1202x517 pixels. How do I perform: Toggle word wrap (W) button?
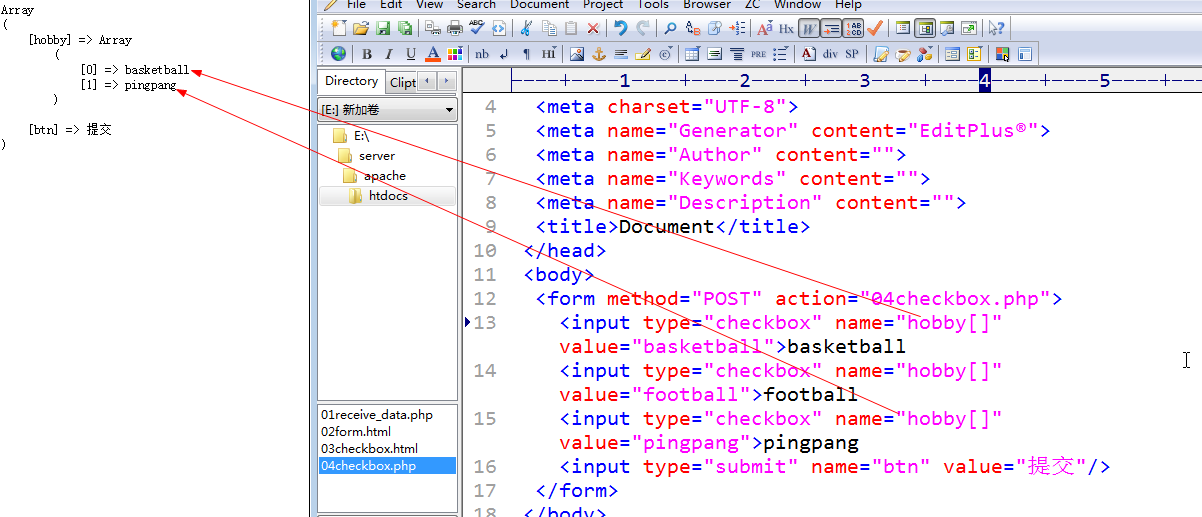point(809,28)
